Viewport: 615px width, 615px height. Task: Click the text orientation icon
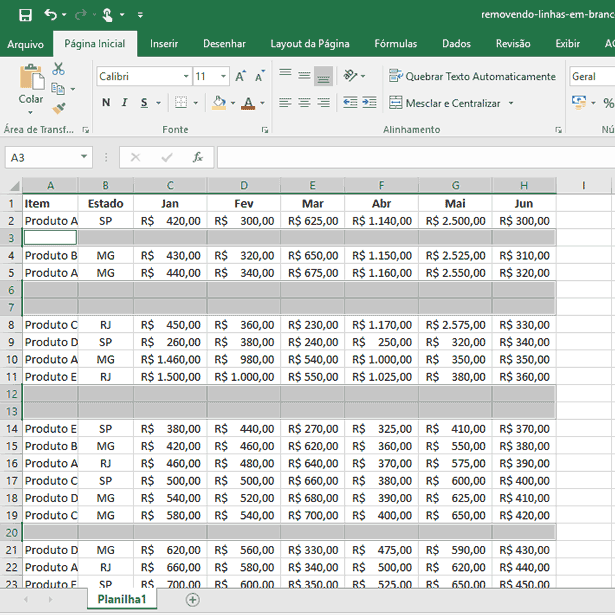(350, 75)
